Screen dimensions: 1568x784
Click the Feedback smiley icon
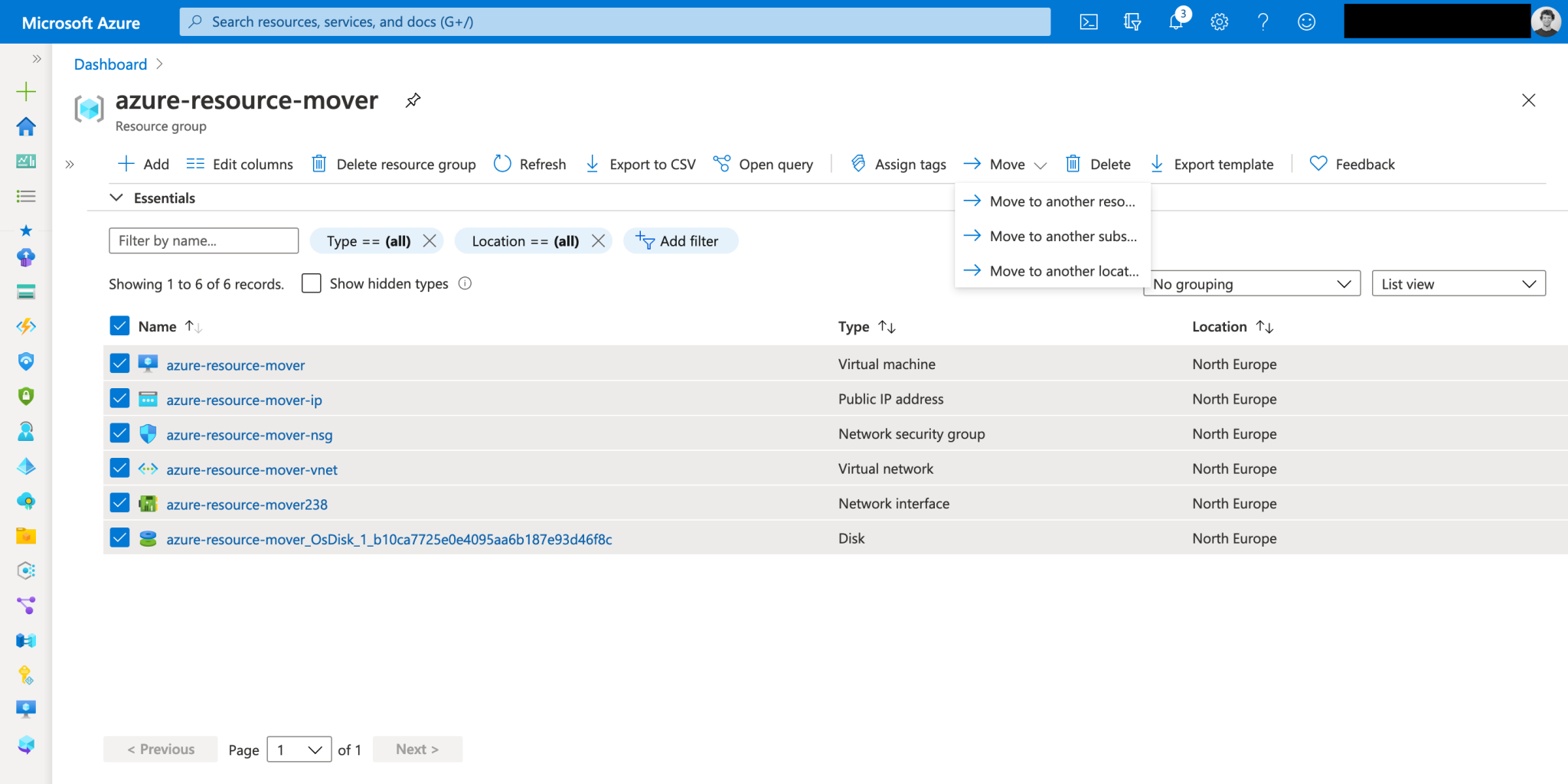pyautogui.click(x=1306, y=21)
